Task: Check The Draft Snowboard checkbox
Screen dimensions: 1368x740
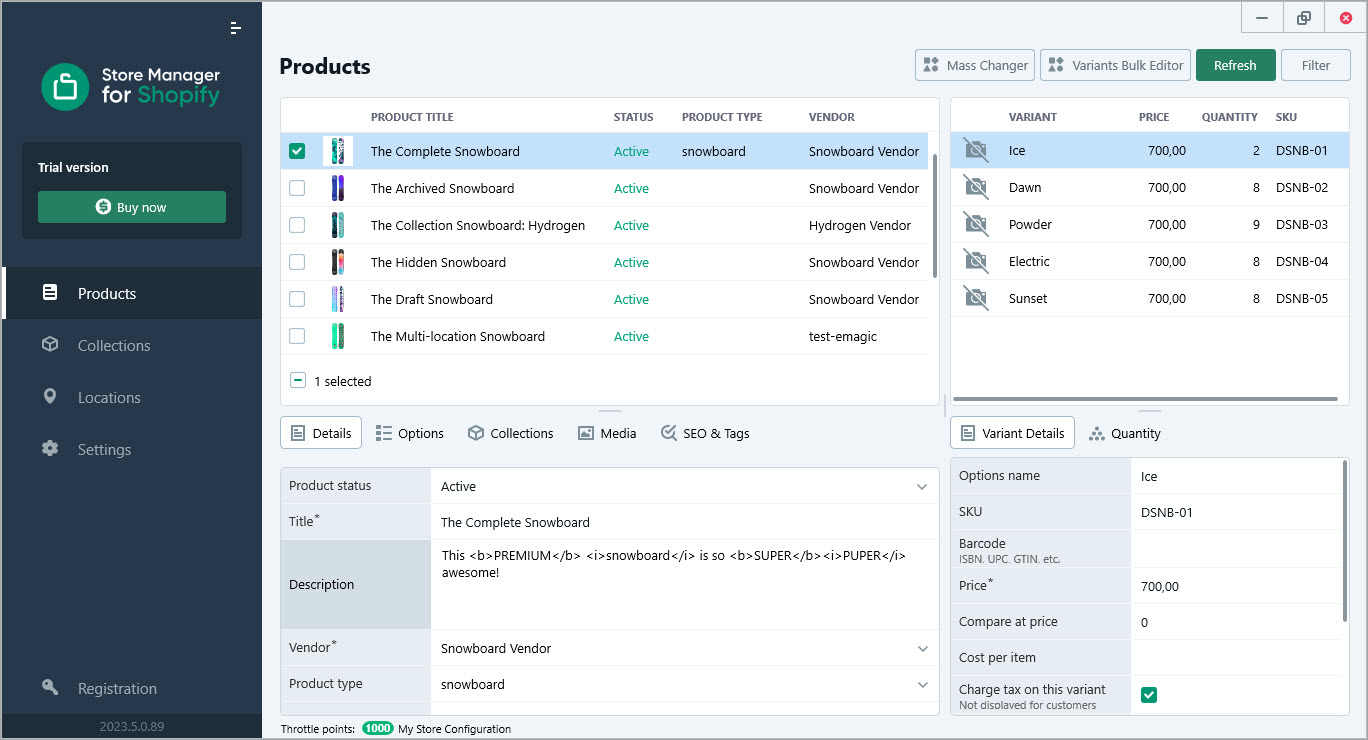Action: coord(297,299)
